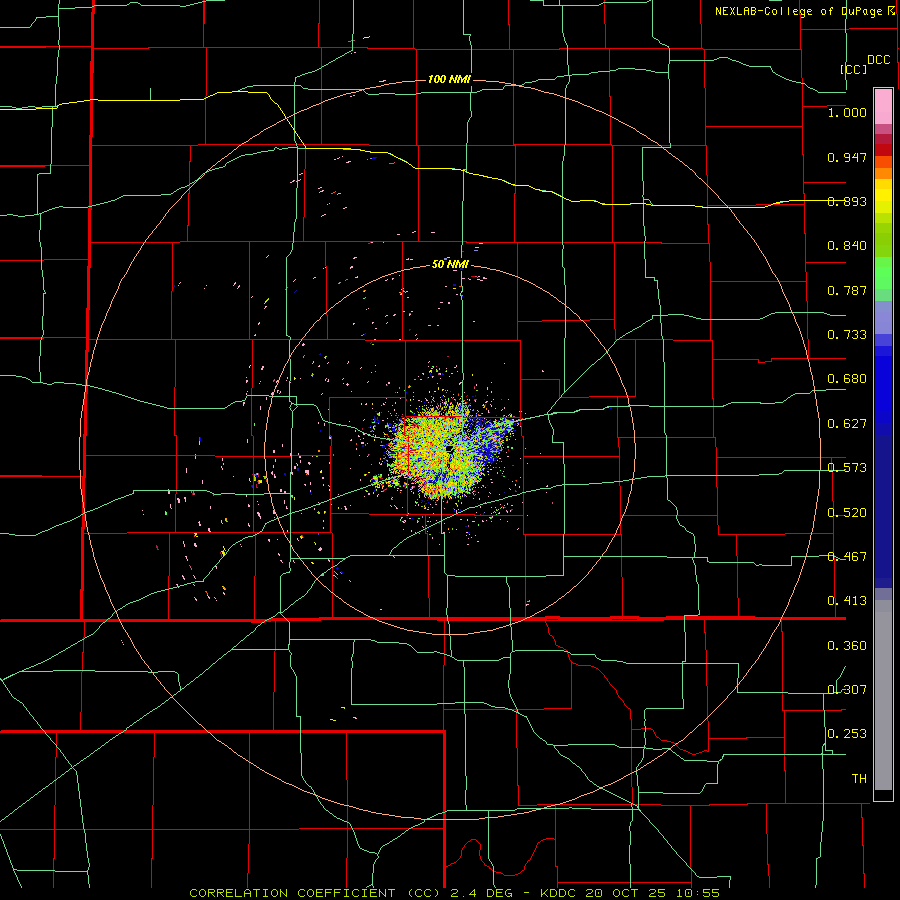Select the 0.467 legend value

847,557
